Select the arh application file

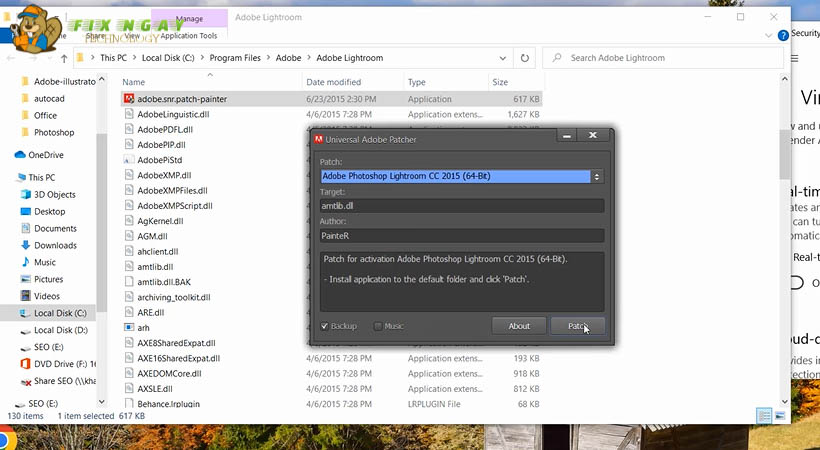[143, 327]
